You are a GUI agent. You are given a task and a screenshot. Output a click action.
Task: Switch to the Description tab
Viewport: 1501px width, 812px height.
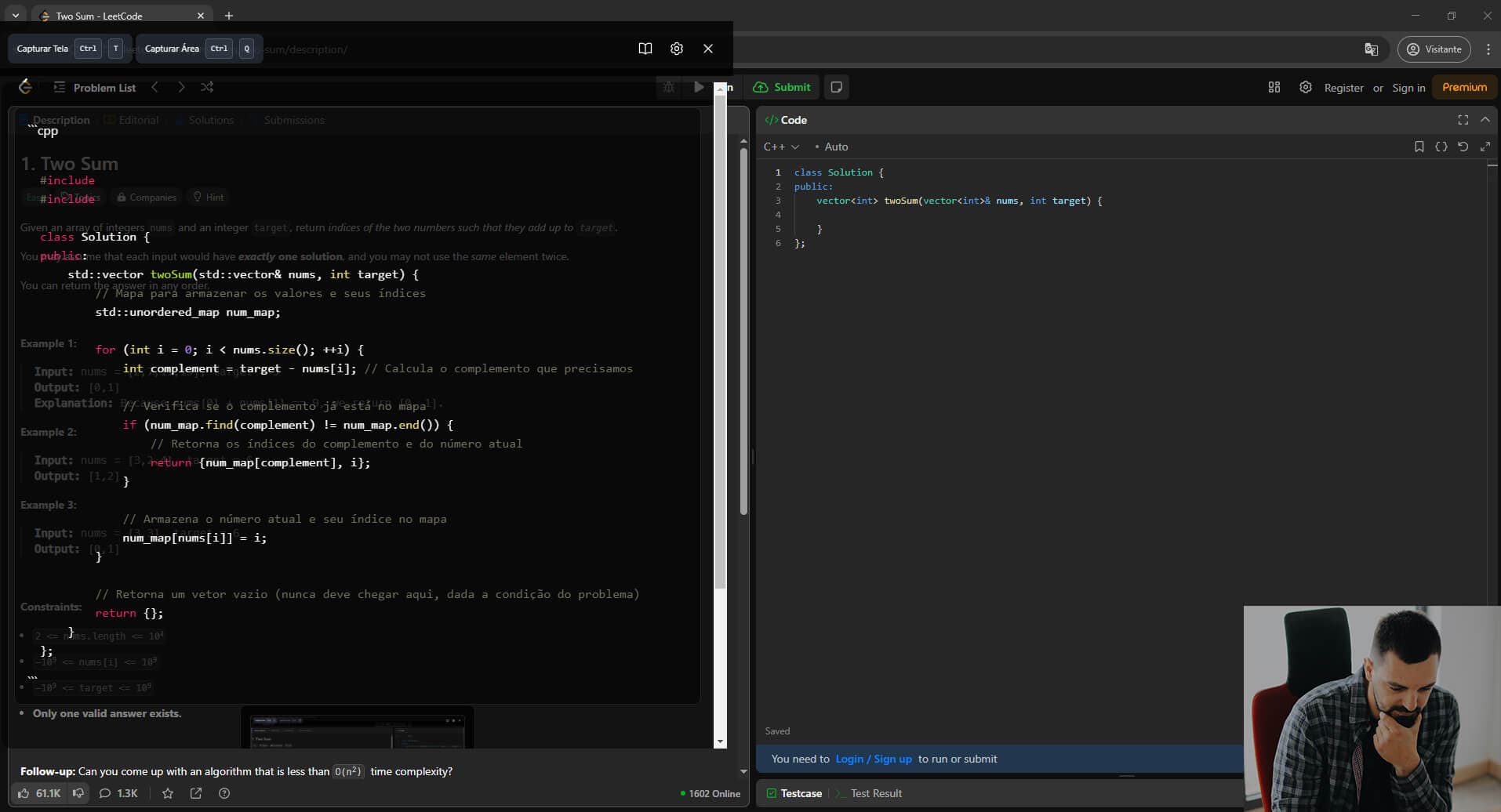click(x=55, y=120)
